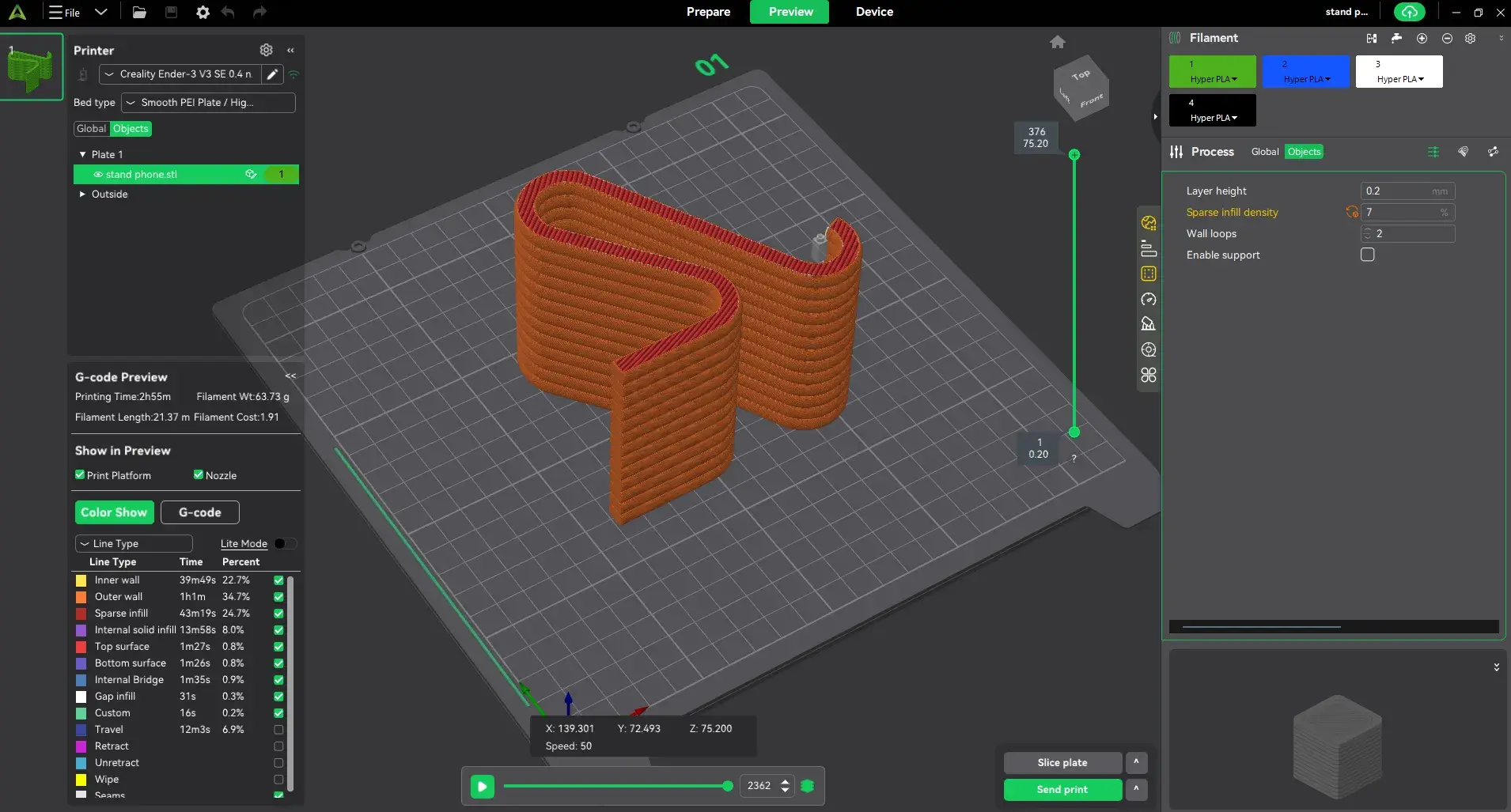This screenshot has height=812, width=1511.
Task: Click the open folder icon in top toolbar
Action: 139,12
